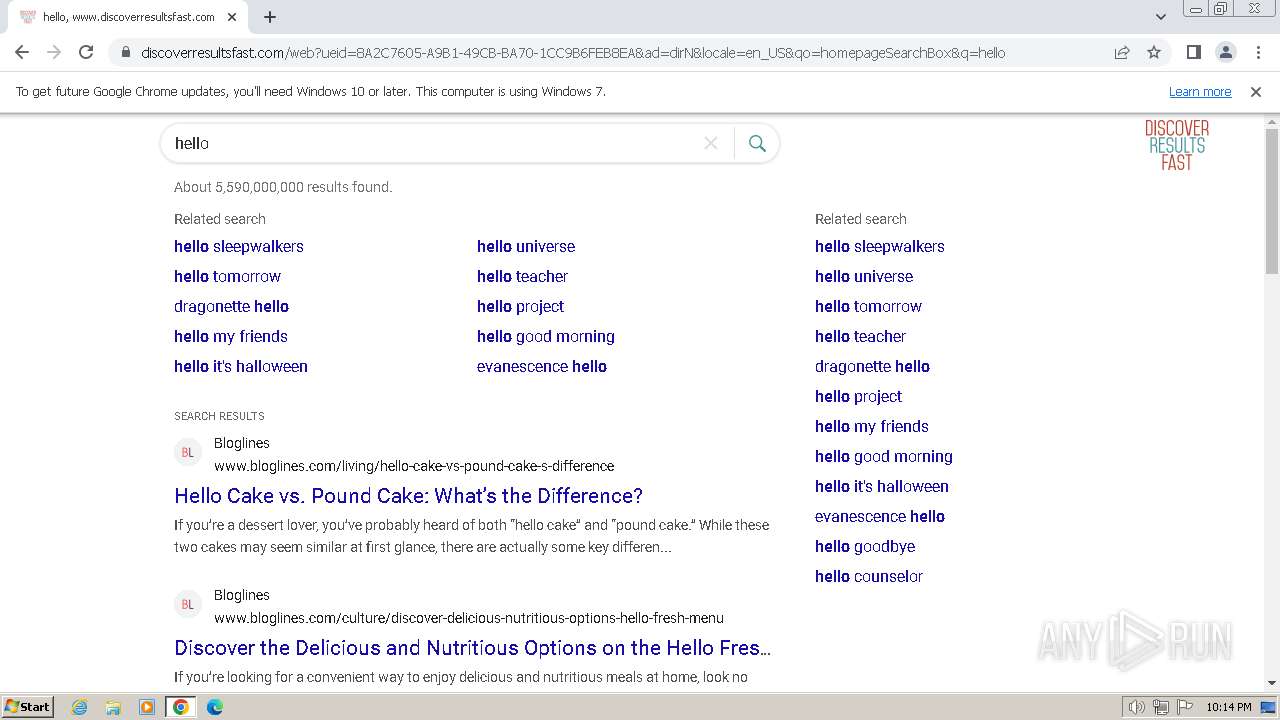Viewport: 1280px width, 720px height.
Task: Open dragonette hello in right sidebar
Action: click(x=872, y=366)
